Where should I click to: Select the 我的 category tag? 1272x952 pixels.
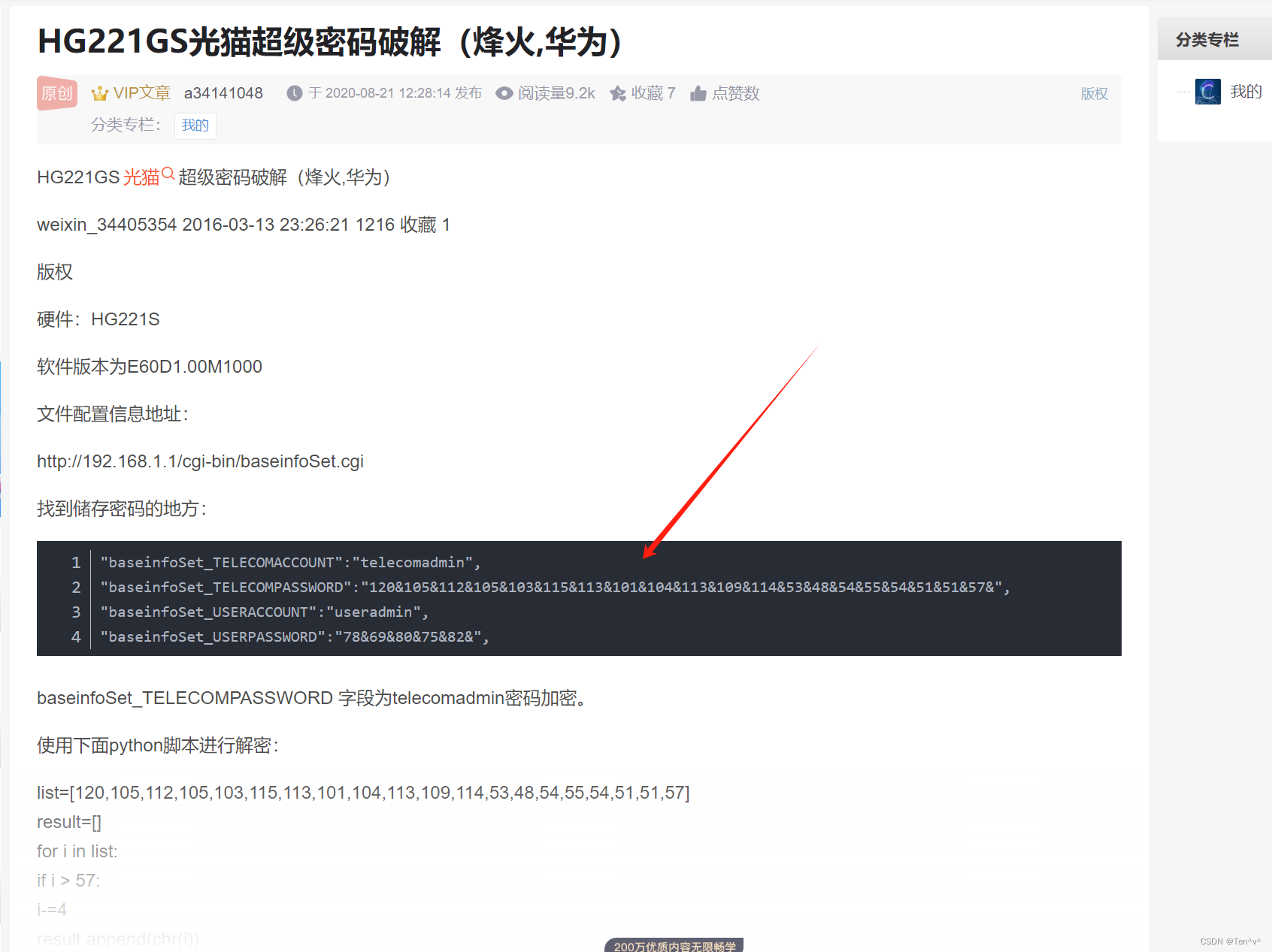[x=195, y=125]
